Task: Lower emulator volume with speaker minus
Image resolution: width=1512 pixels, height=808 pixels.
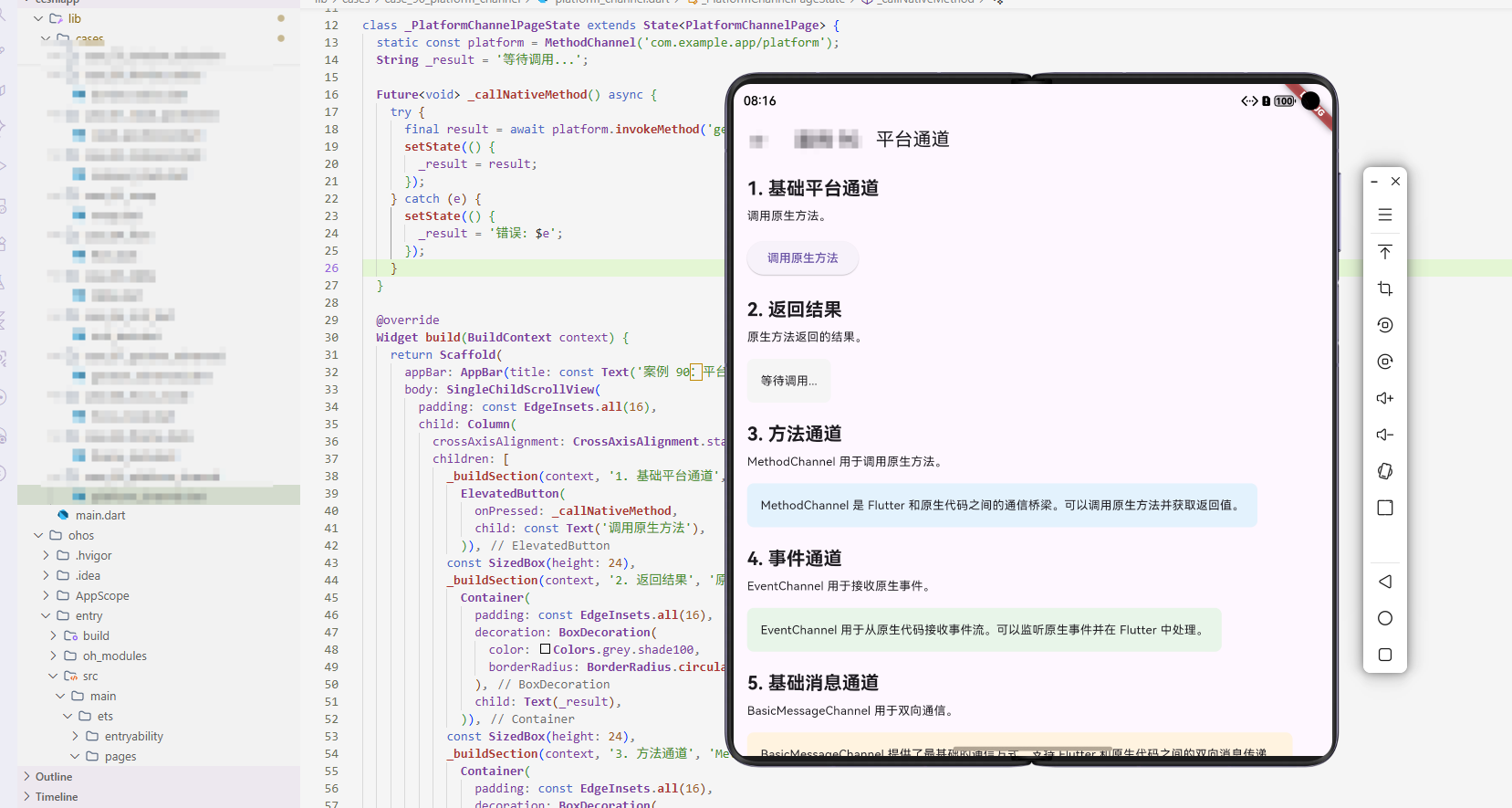Action: [1384, 435]
